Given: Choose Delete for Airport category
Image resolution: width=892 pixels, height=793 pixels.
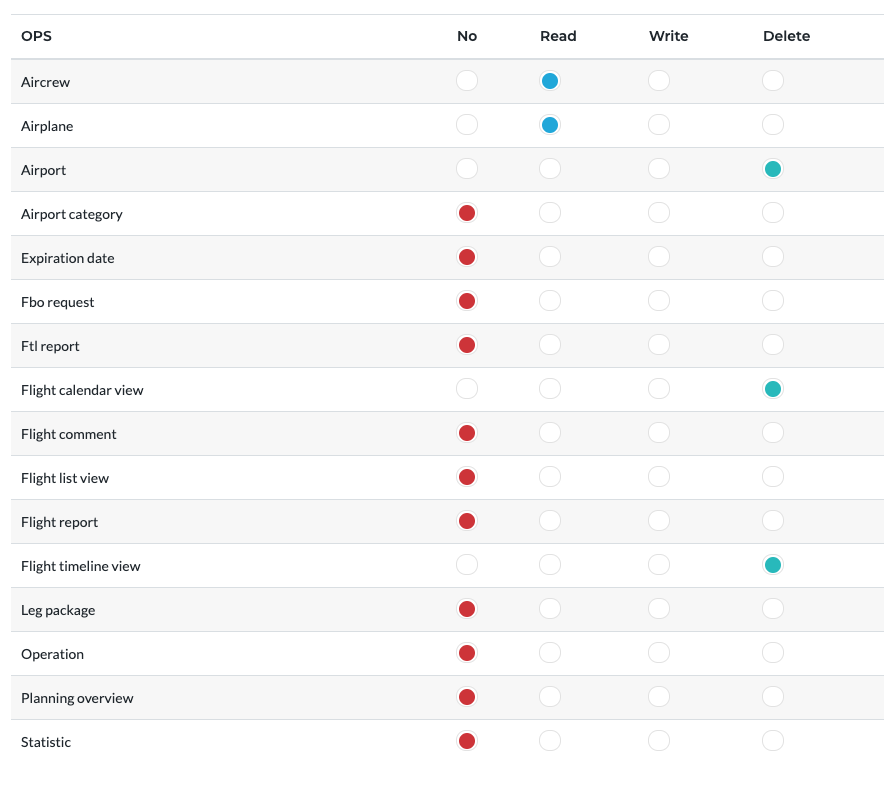Looking at the screenshot, I should (x=773, y=213).
